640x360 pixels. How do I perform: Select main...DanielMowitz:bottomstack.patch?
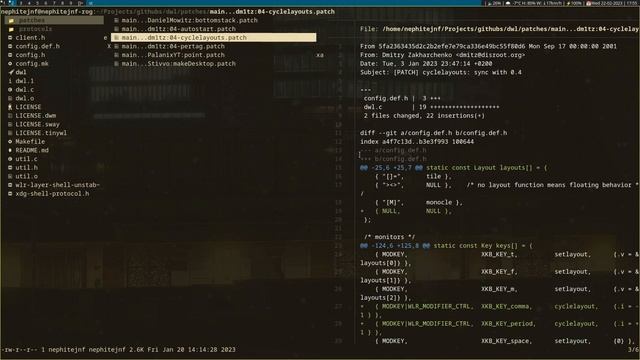(x=189, y=20)
